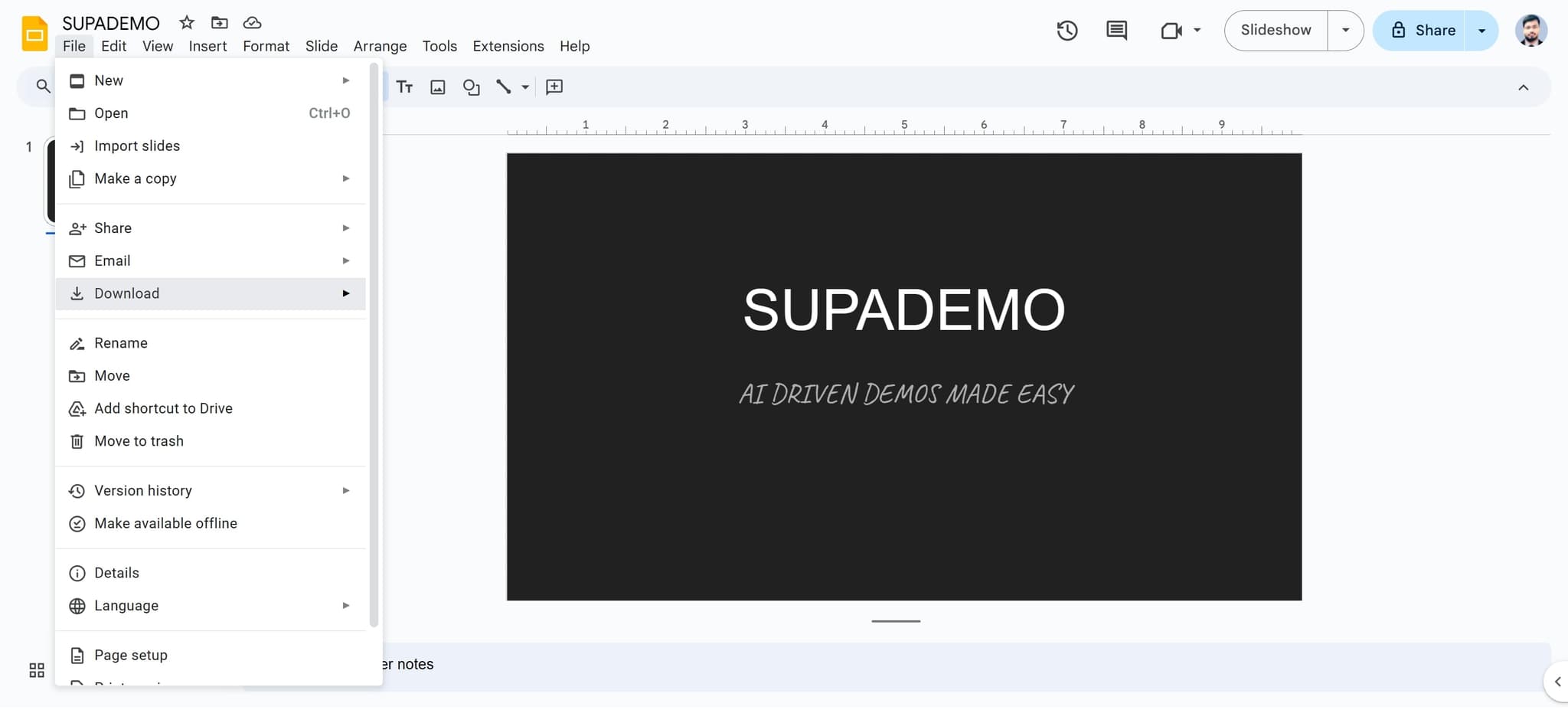Open version history clock icon
Screen dimensions: 1568x710
coord(1067,31)
